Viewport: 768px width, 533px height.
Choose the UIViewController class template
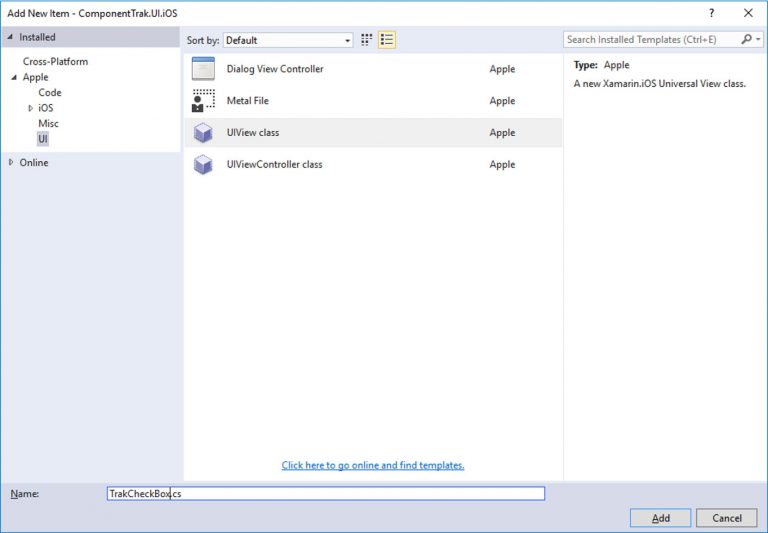[373, 164]
